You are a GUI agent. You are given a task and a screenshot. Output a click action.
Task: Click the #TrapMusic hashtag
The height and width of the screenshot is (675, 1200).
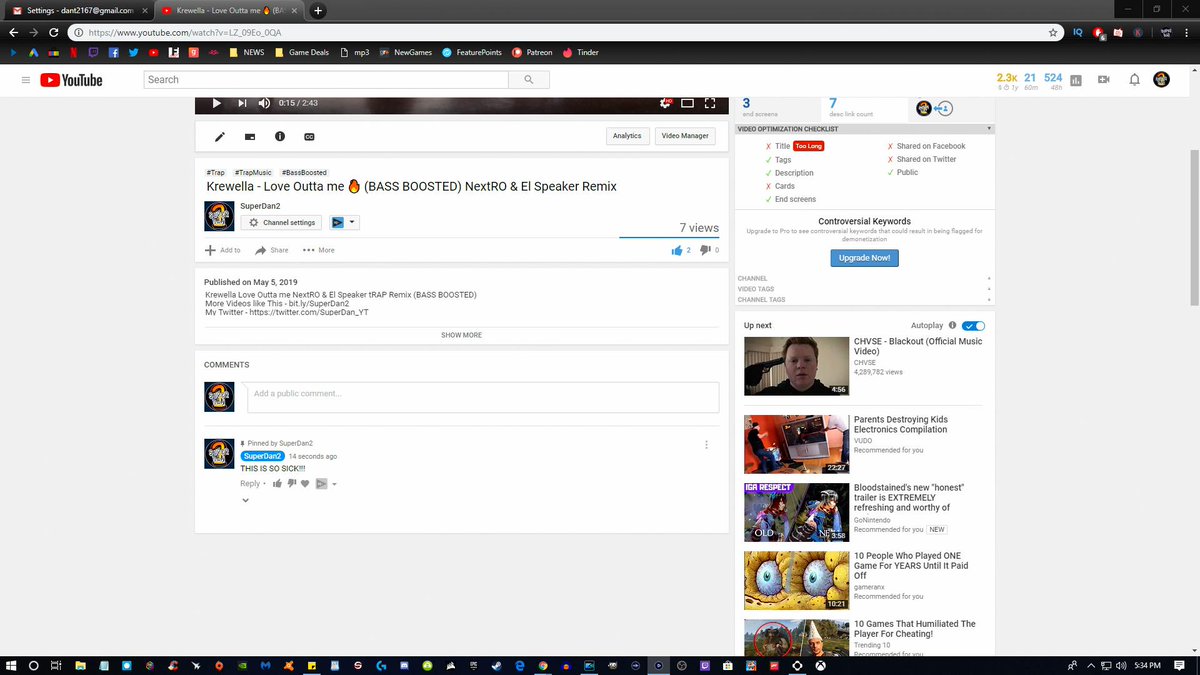tap(253, 173)
